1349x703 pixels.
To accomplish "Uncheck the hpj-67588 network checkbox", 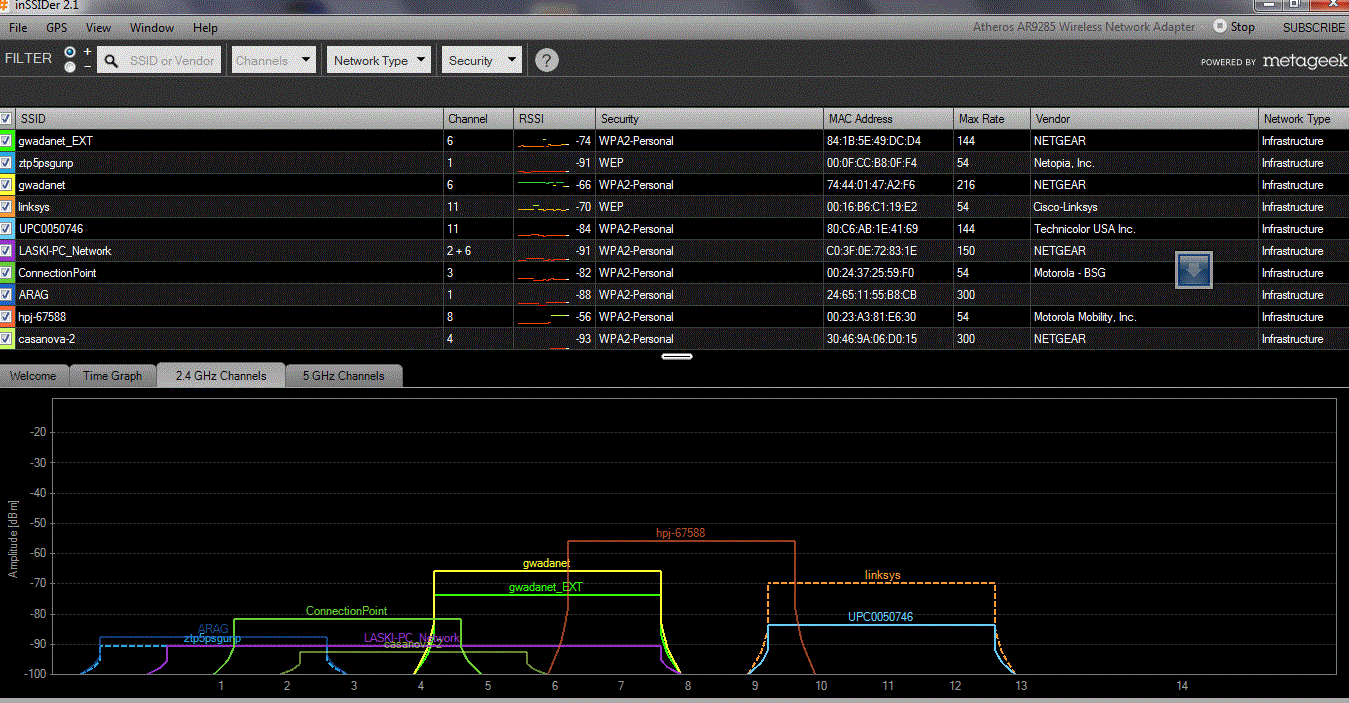I will 7,317.
